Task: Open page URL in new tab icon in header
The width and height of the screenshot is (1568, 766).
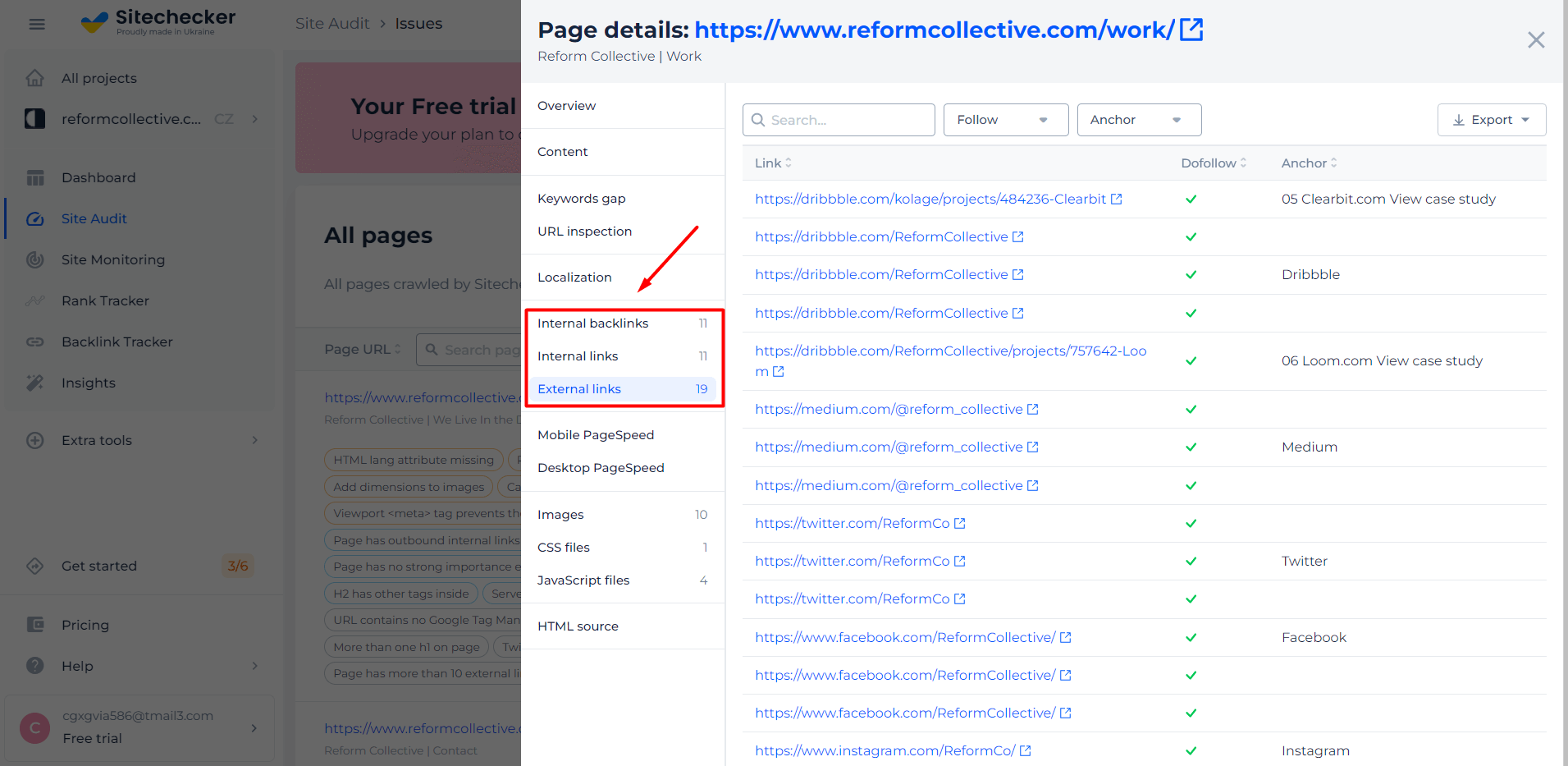Action: click(1191, 30)
